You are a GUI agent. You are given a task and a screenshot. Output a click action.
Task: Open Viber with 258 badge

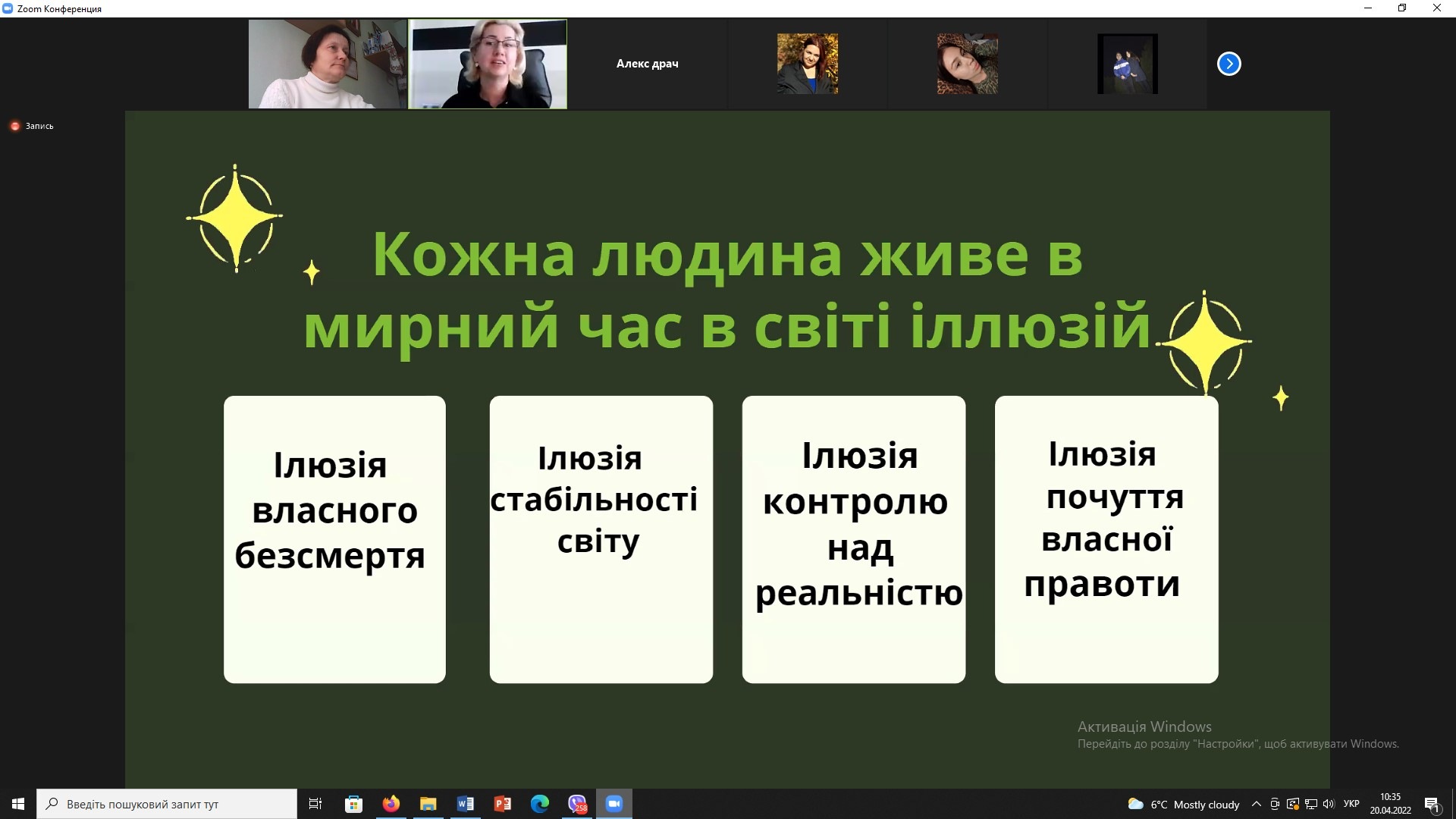577,804
